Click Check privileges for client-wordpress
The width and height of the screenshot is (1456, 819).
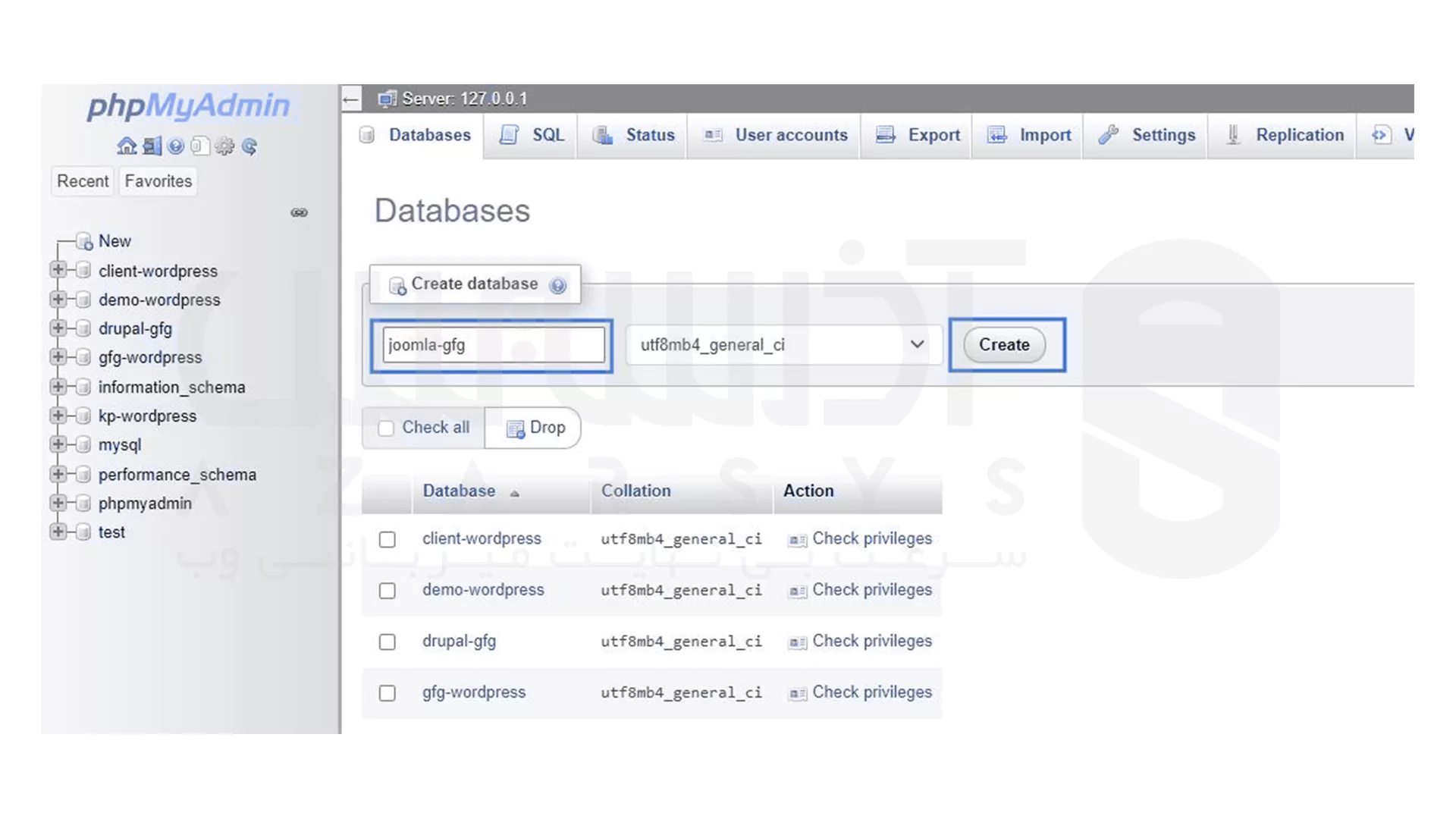pos(872,538)
